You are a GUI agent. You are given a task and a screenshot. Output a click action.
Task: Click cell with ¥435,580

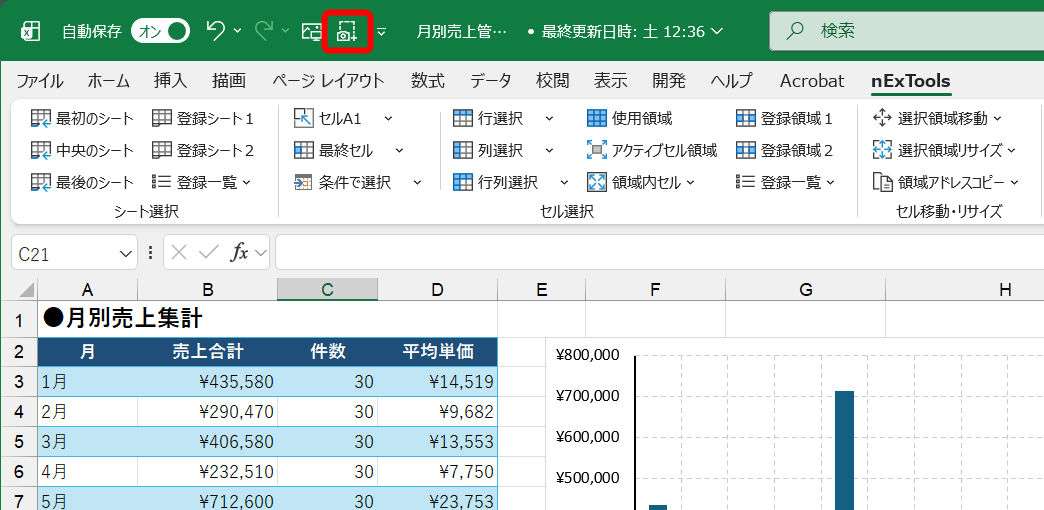208,382
